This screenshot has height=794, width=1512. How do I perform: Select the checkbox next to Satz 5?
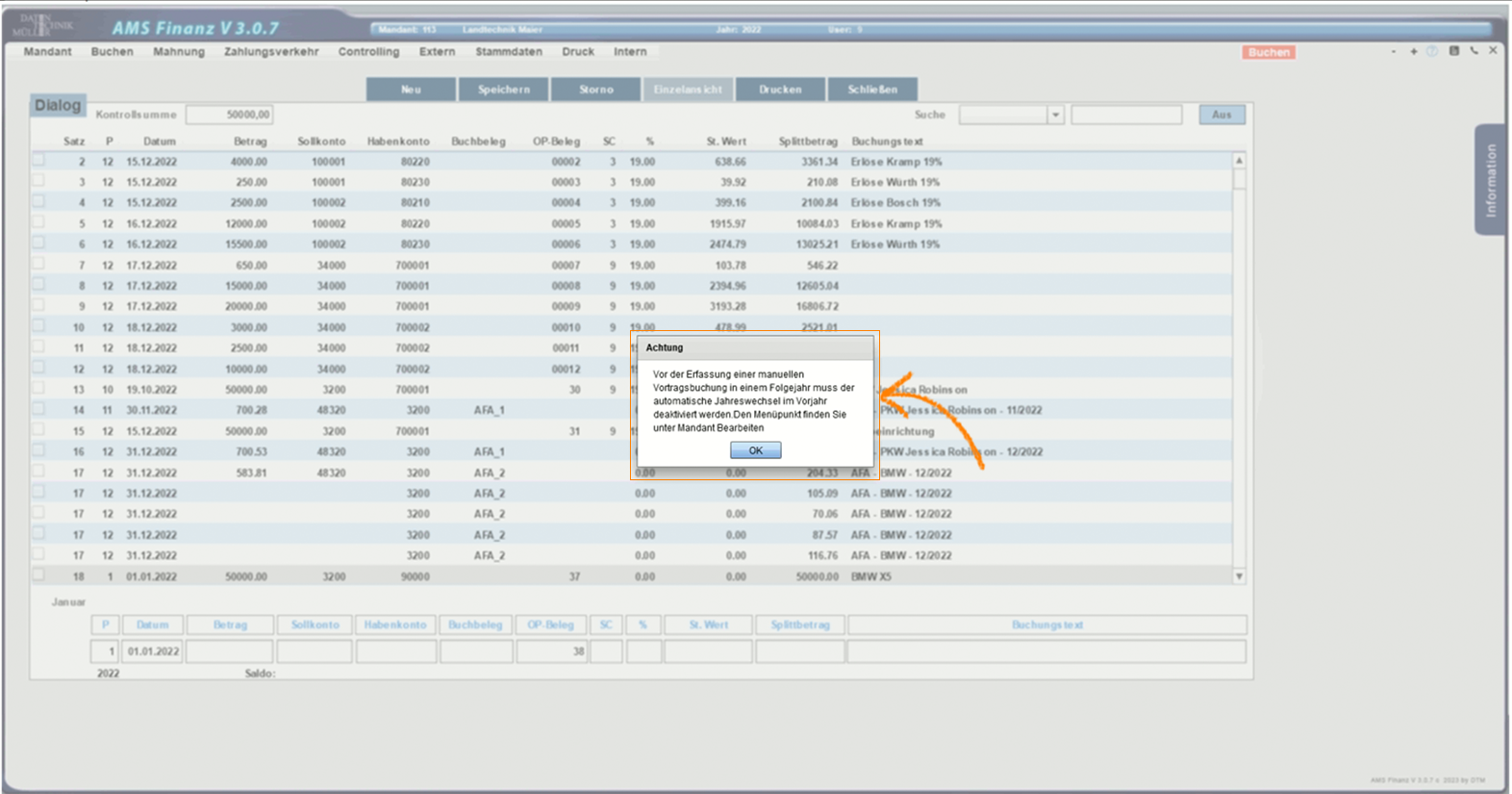click(38, 222)
